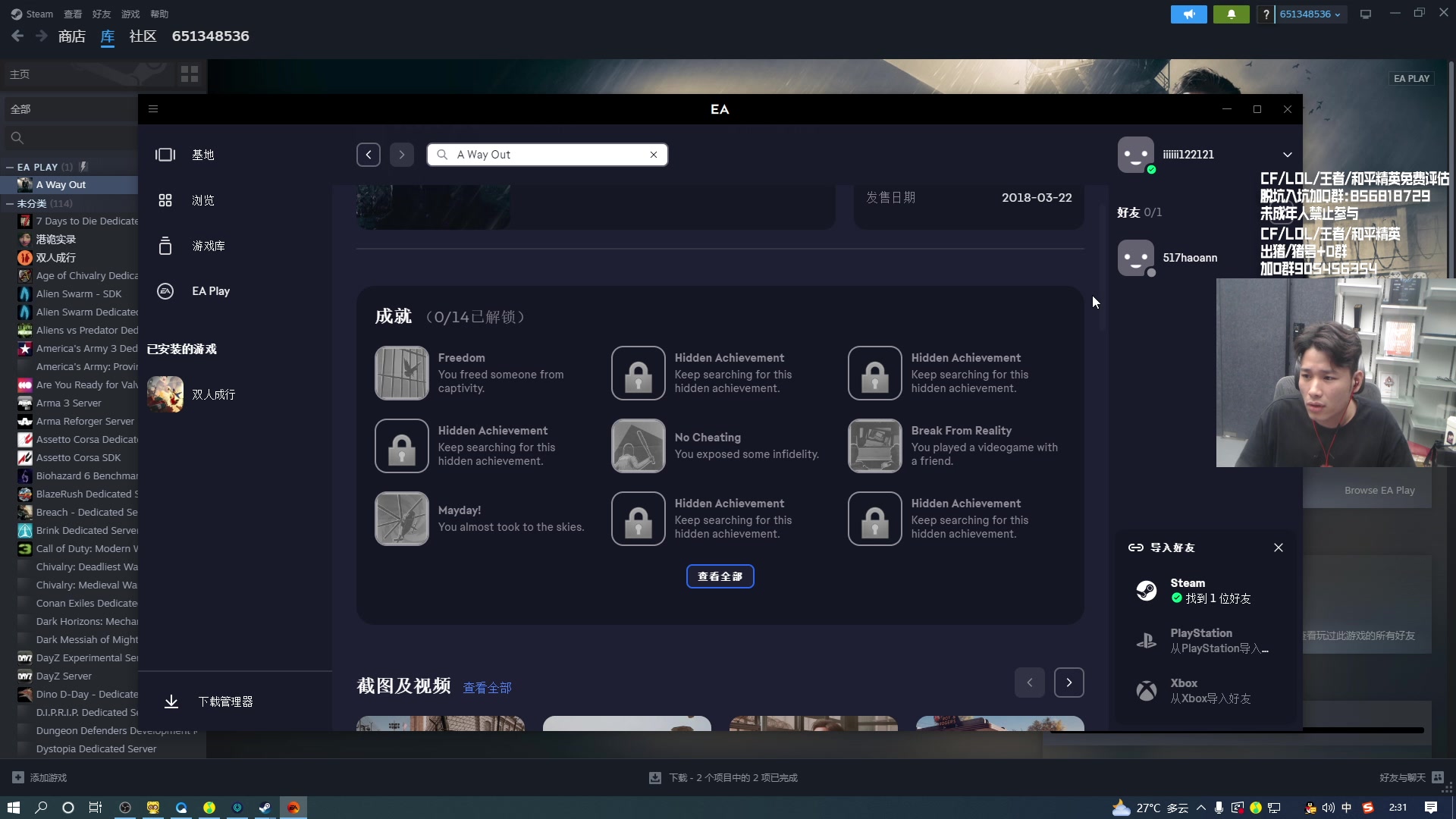This screenshot has width=1456, height=819.
Task: Open 基地 home icon in EA app sidebar
Action: click(x=165, y=155)
